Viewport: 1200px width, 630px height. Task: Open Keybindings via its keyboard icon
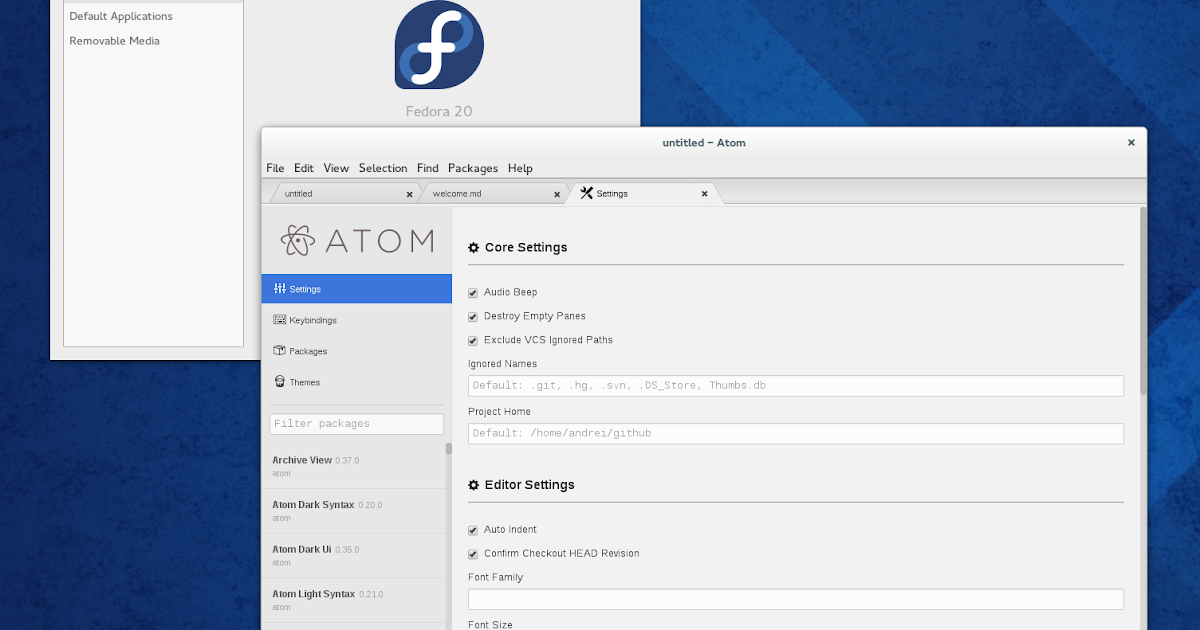tap(279, 319)
